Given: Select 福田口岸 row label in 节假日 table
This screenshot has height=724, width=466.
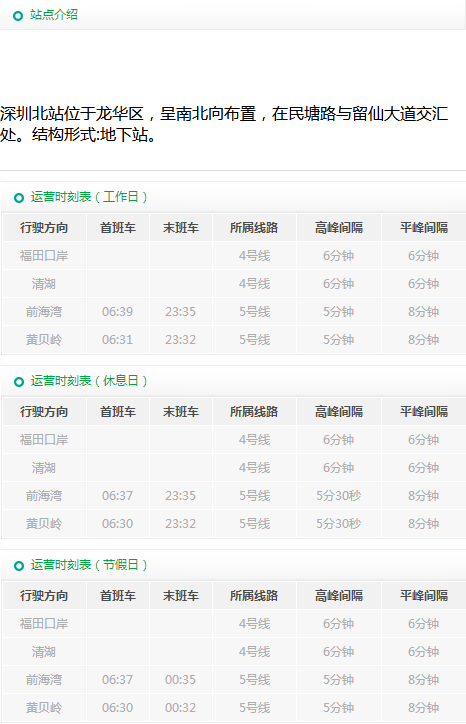Looking at the screenshot, I should click(44, 624).
